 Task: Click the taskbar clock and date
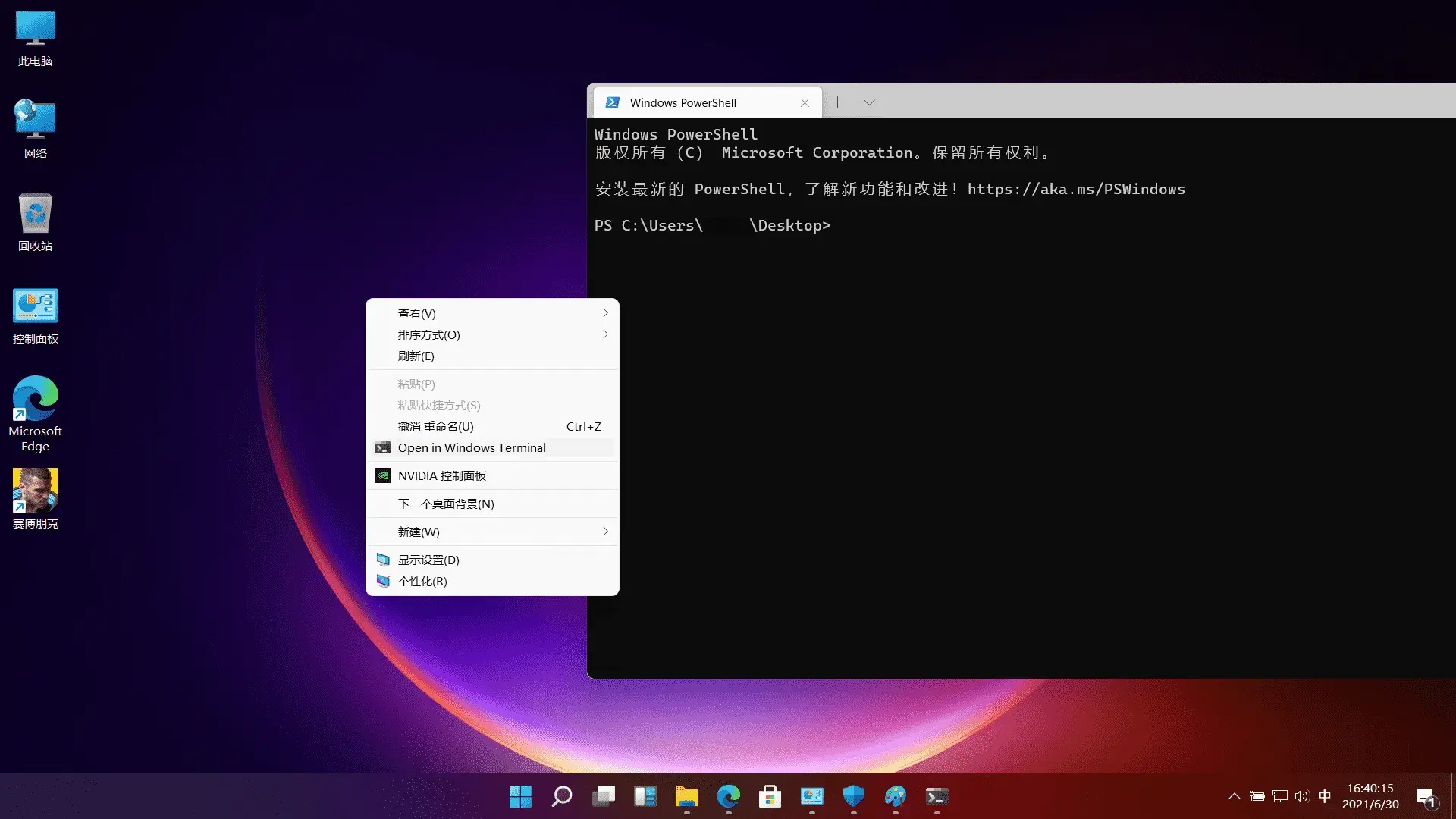point(1370,796)
